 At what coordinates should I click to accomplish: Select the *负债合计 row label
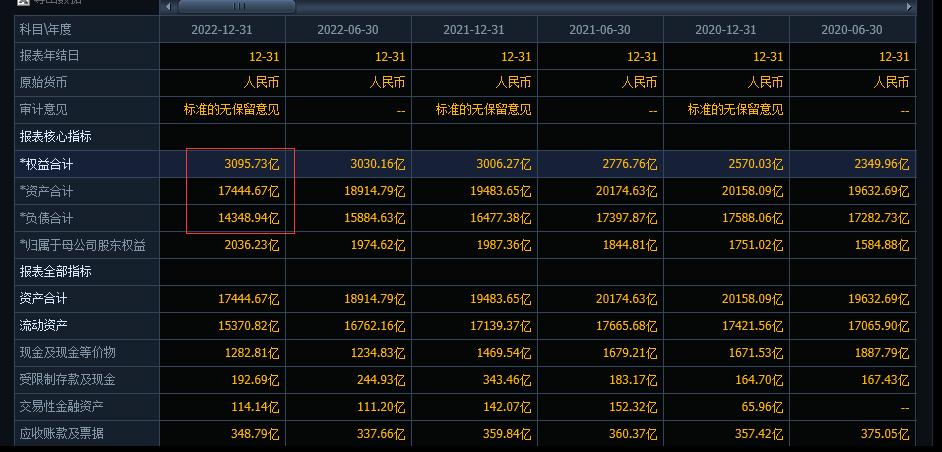[46, 218]
